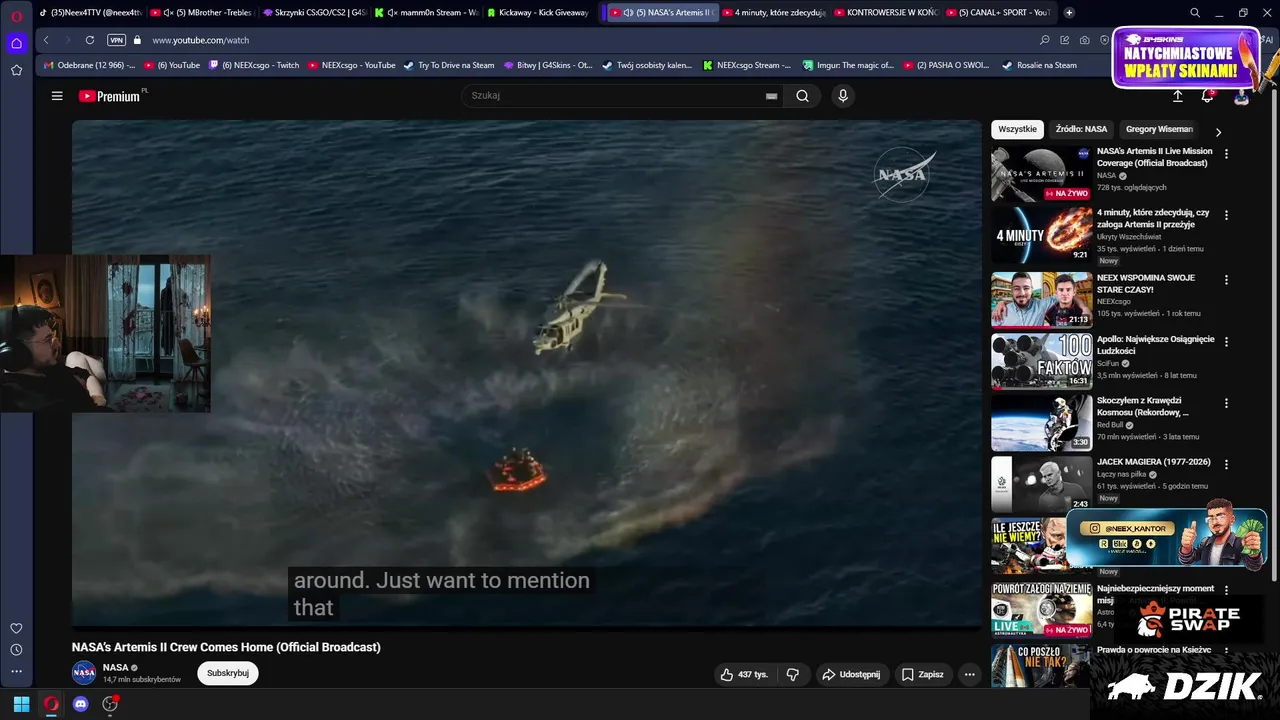The image size is (1280, 720).
Task: Open the Opera menu logo button
Action: pos(16,15)
